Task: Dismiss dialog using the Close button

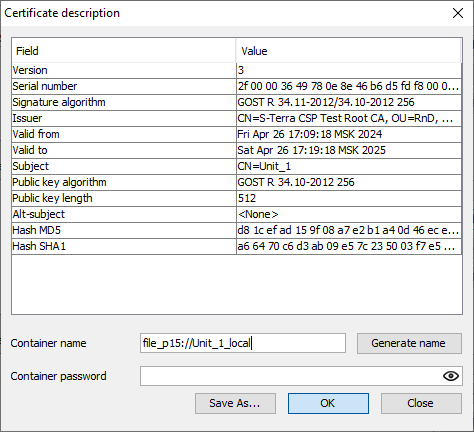Action: click(x=421, y=403)
